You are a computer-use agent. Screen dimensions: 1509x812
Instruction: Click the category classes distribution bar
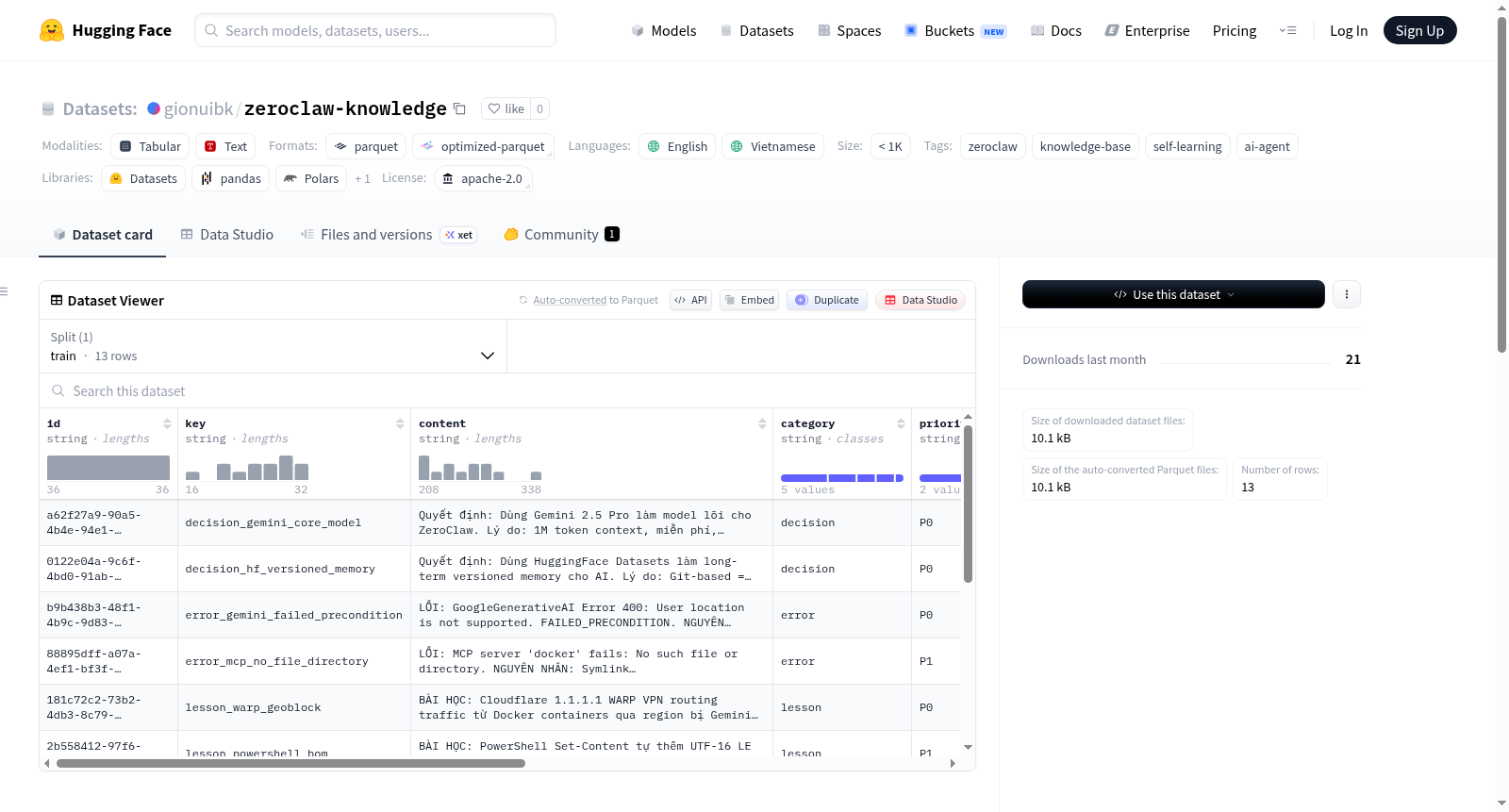(x=842, y=478)
